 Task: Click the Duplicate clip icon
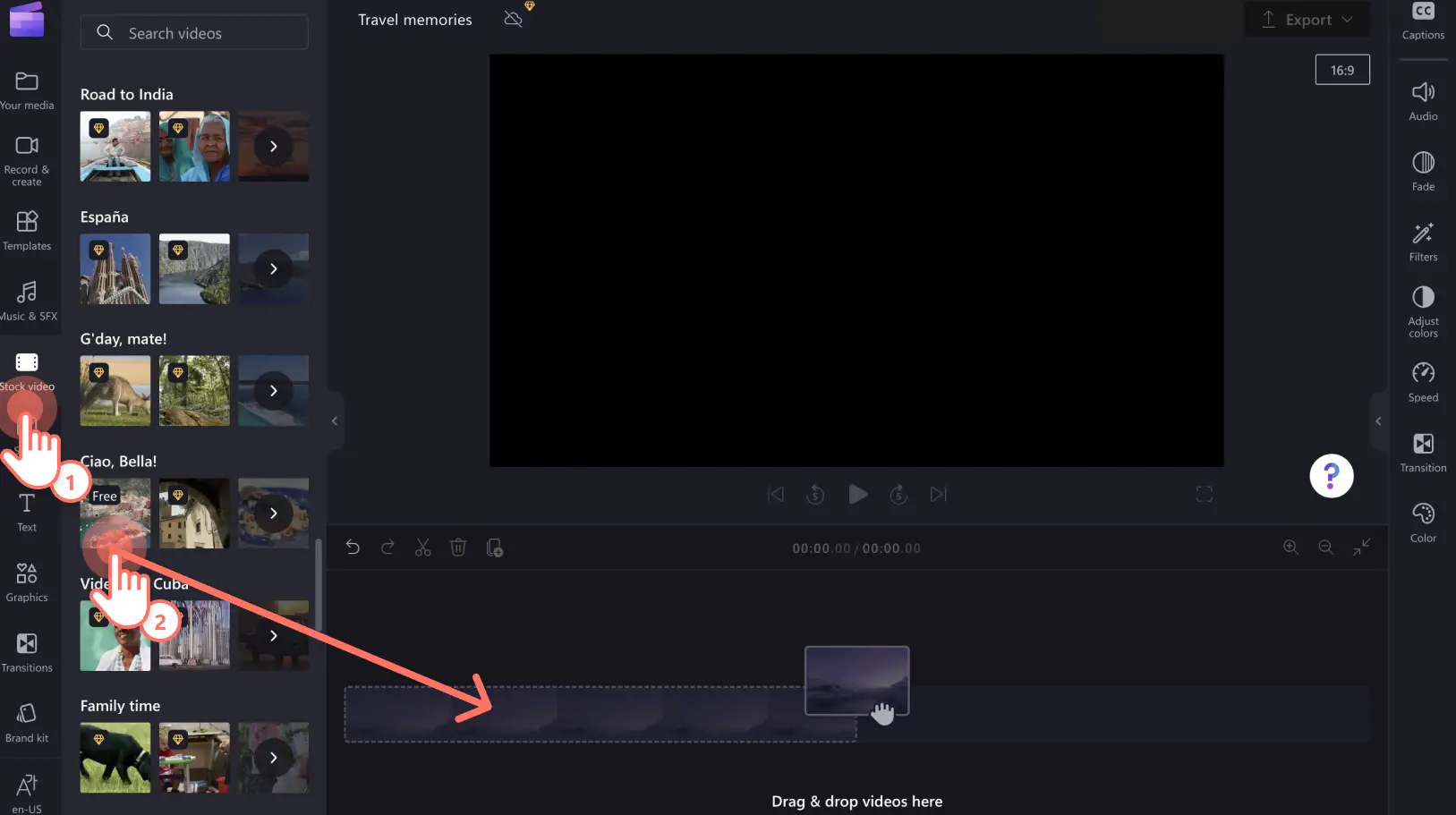pyautogui.click(x=494, y=547)
